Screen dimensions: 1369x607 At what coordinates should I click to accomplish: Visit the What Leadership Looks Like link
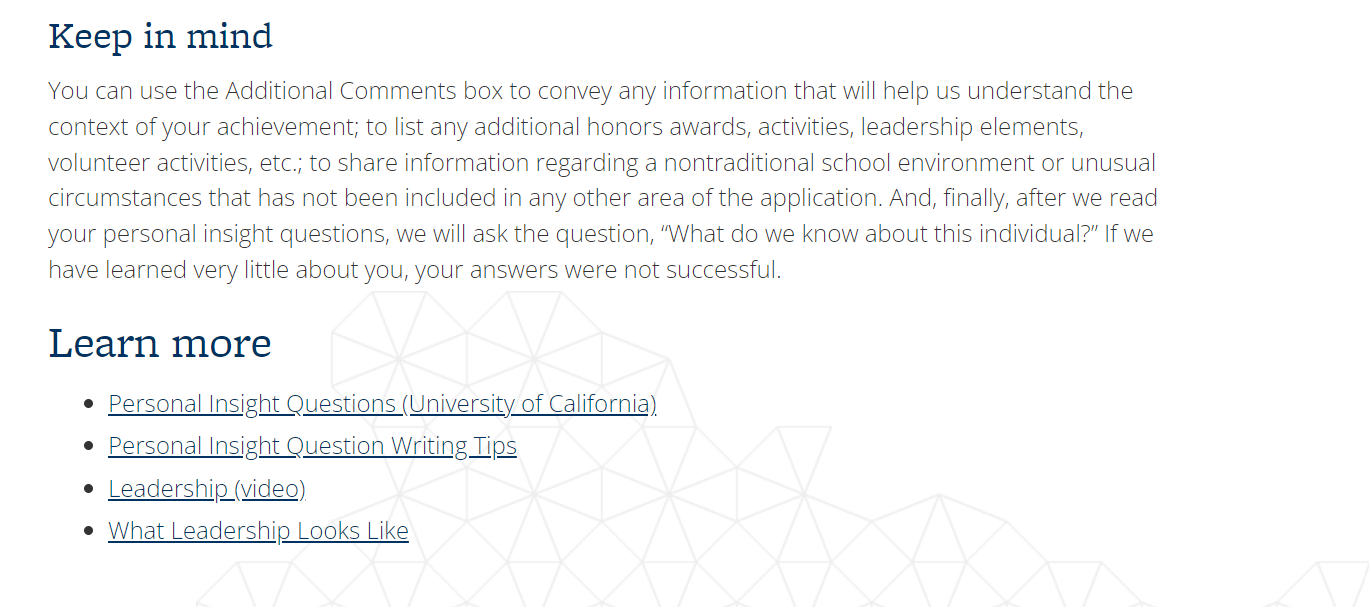pyautogui.click(x=258, y=531)
